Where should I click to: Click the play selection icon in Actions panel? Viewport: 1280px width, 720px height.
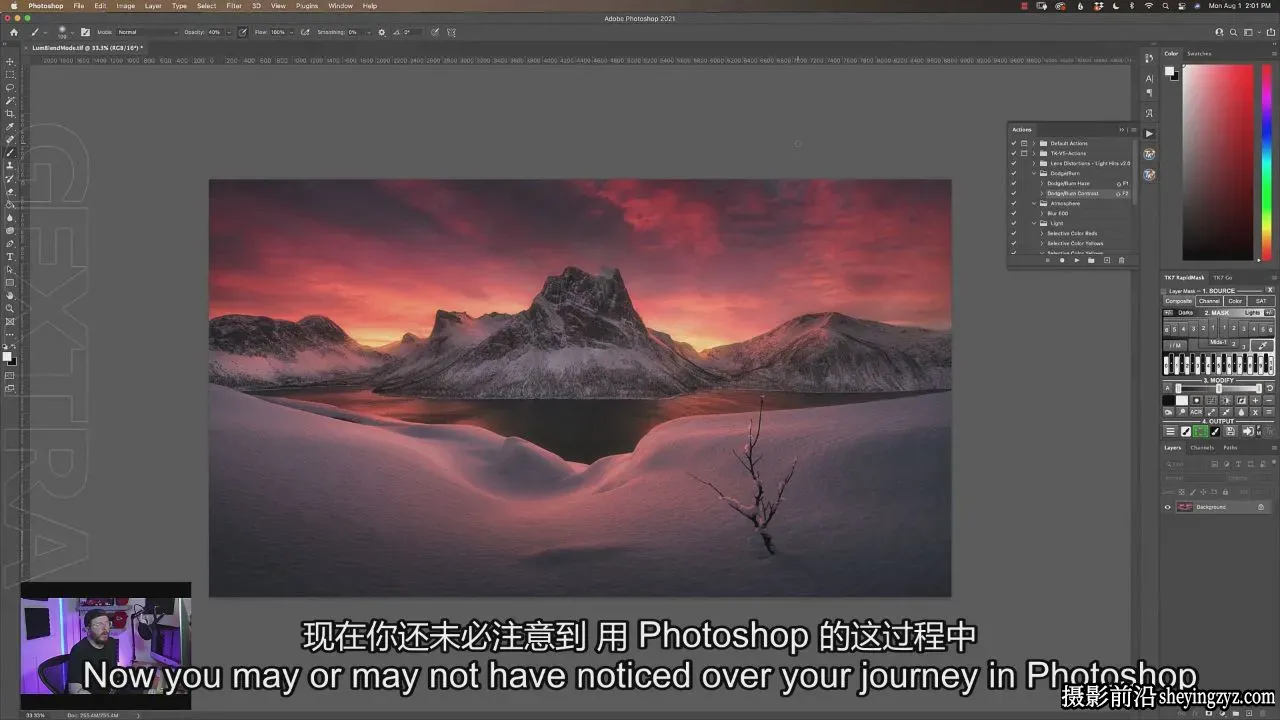pos(1077,260)
